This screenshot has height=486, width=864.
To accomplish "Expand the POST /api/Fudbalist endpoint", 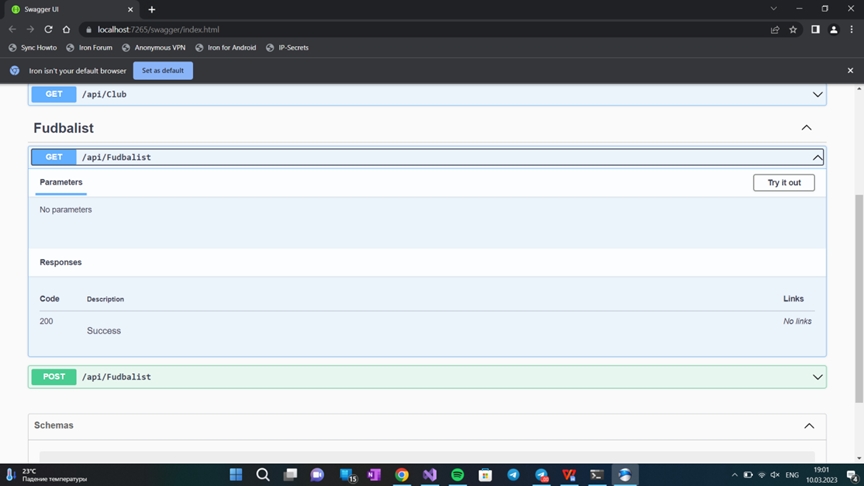I will pos(817,377).
